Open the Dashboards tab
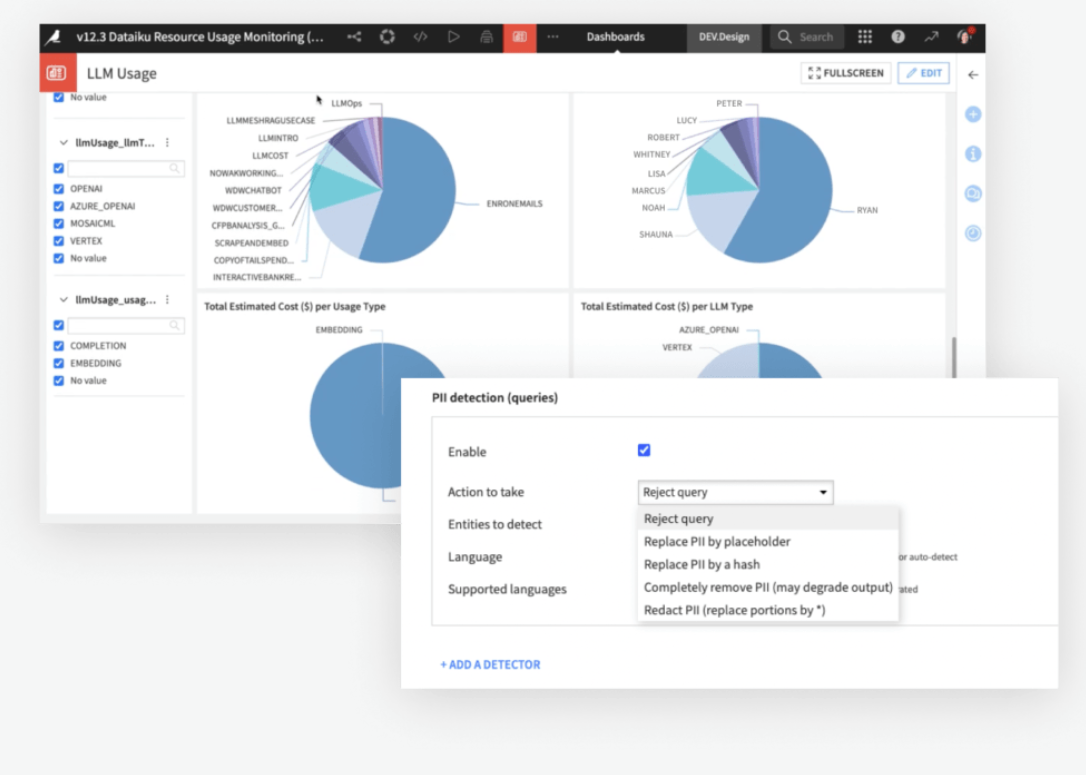 pos(615,37)
